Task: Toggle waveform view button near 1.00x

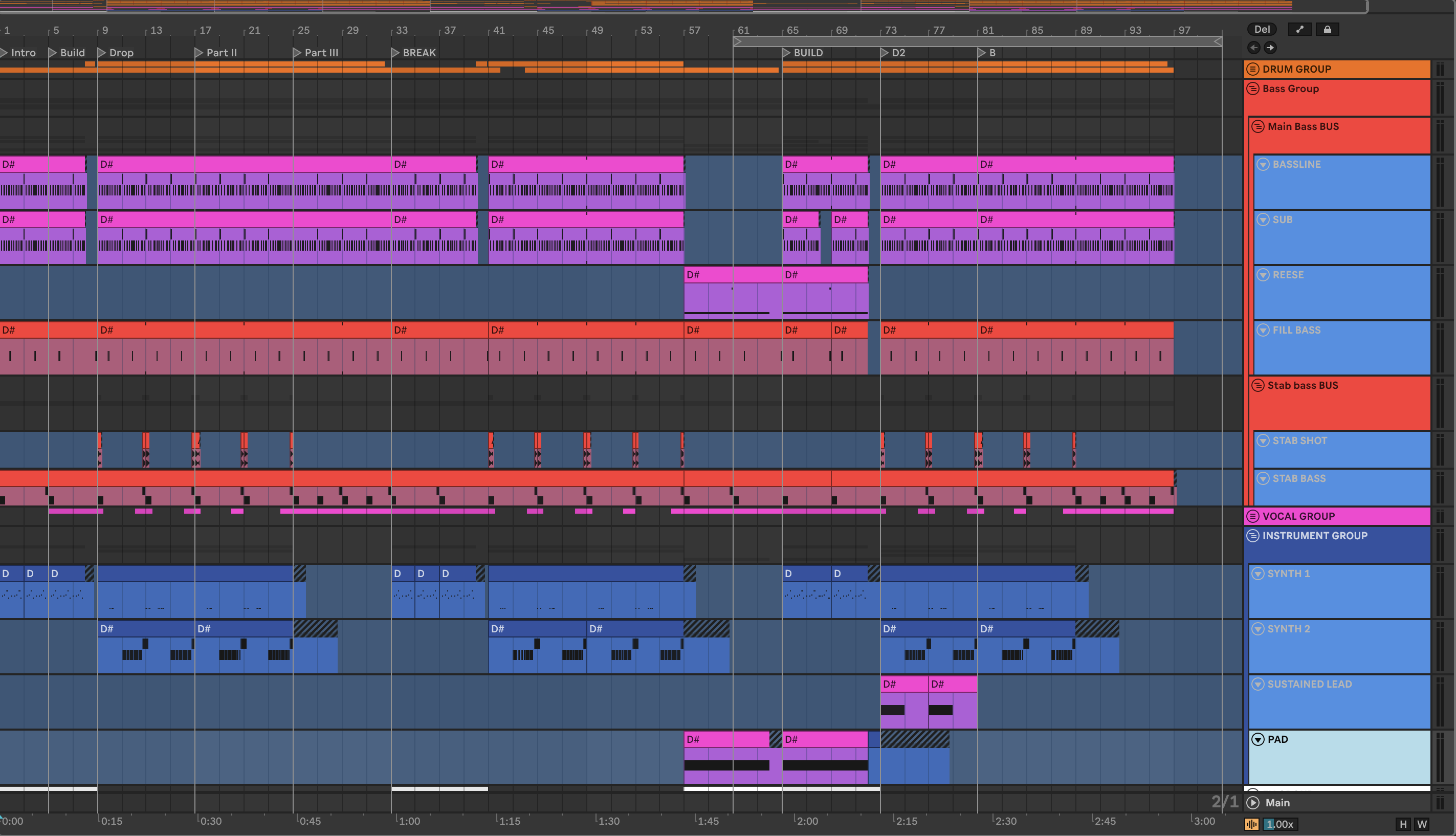Action: click(1251, 824)
